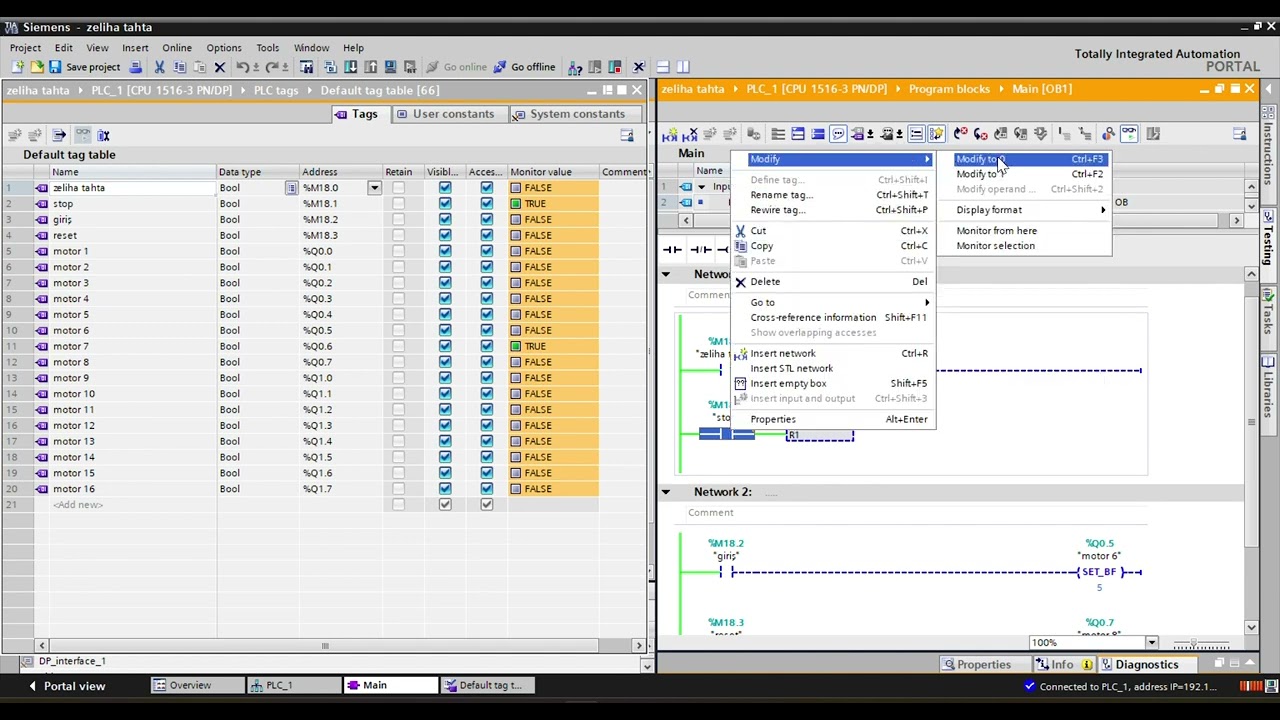The image size is (1280, 720).
Task: Toggle Accessible checkbox for motor 7 tag
Action: [487, 346]
